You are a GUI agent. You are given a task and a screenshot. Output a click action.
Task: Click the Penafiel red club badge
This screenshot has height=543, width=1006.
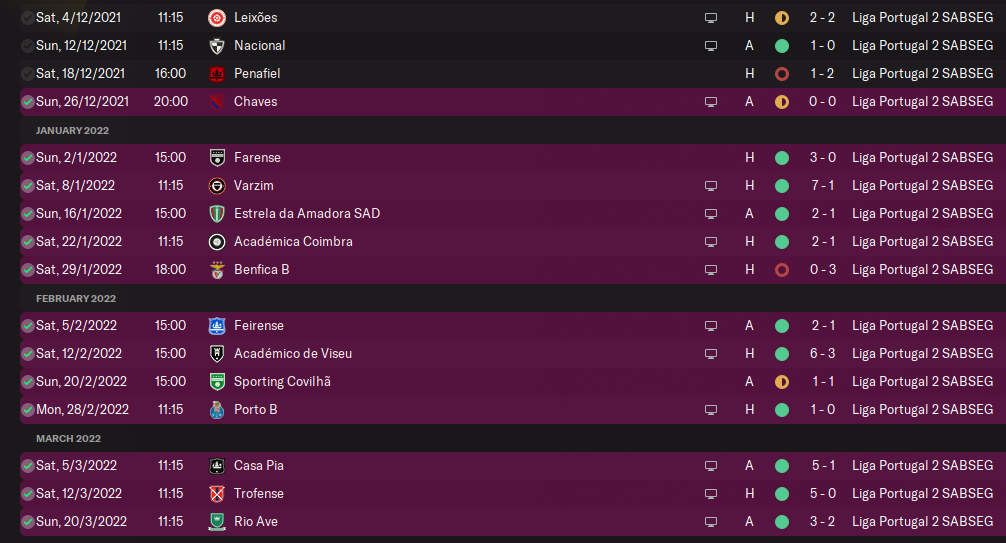click(217, 74)
